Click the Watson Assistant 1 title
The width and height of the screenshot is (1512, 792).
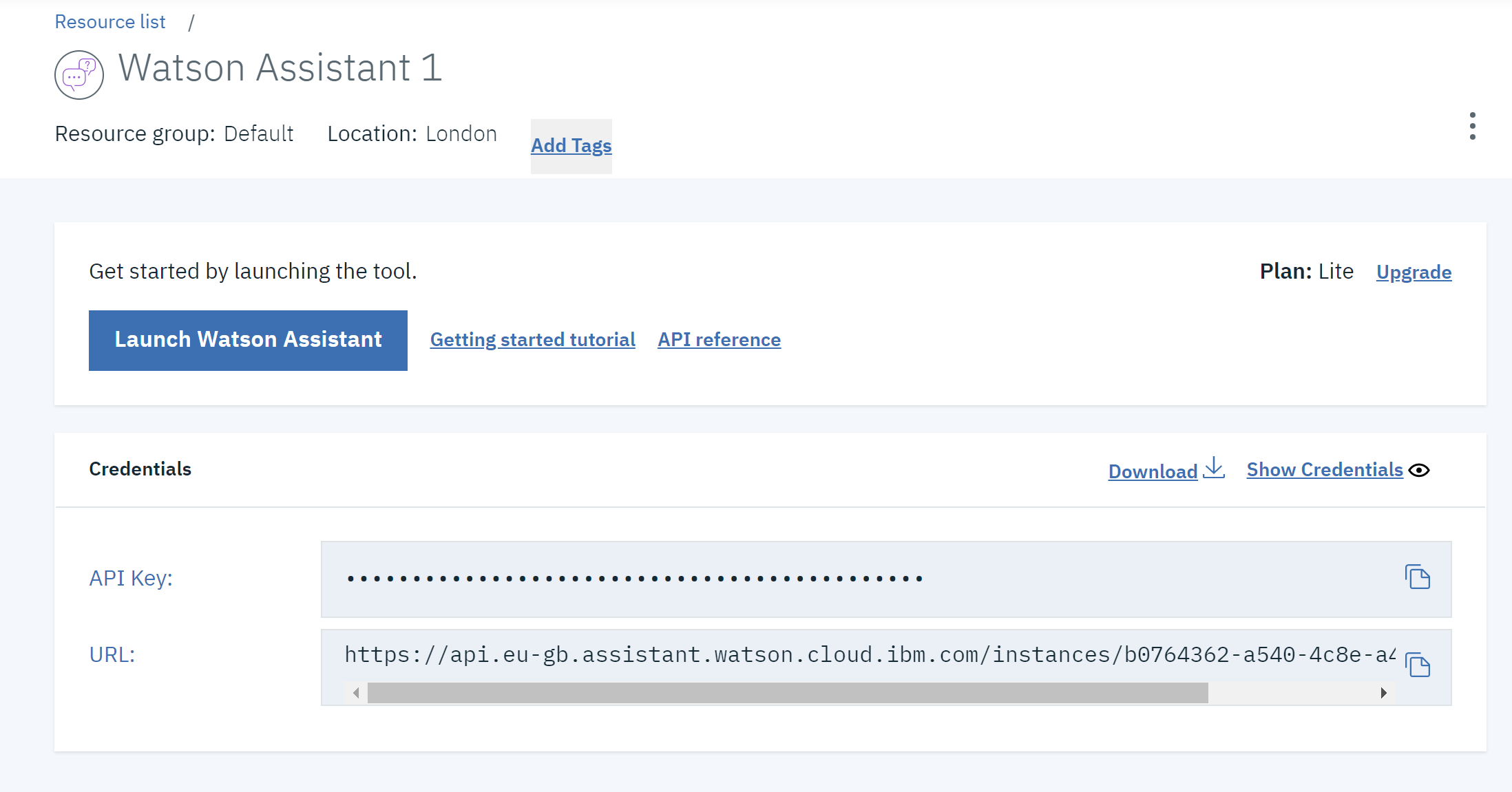click(280, 68)
